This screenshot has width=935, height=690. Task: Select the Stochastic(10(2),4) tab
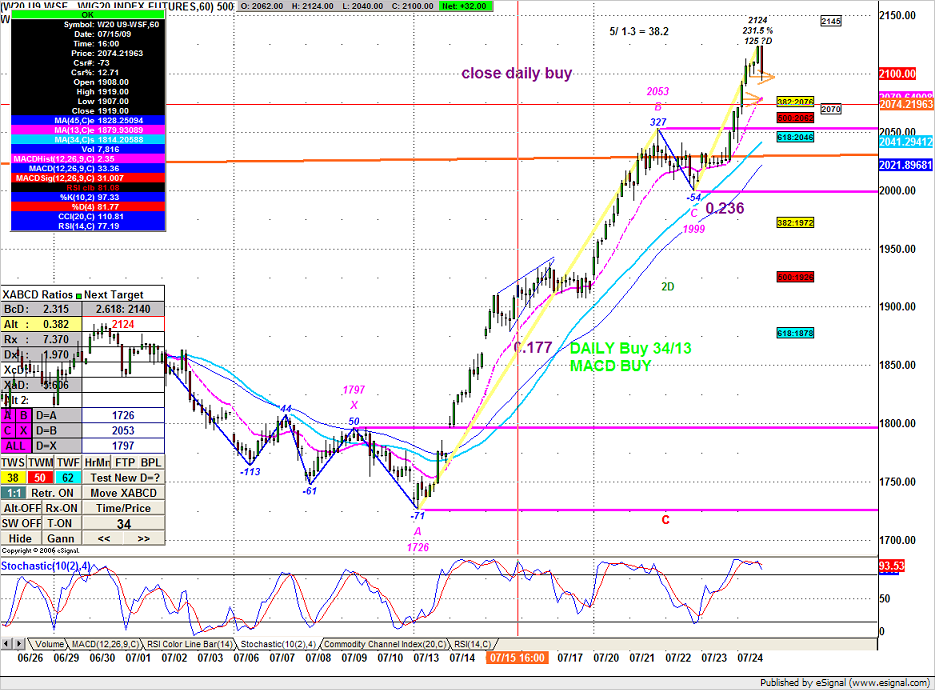click(278, 644)
